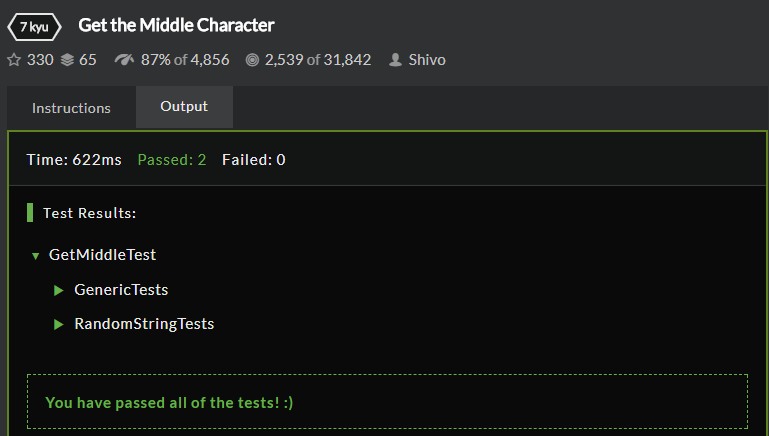Click the RandomStringTests test entry
Viewport: 769px width, 436px height.
[144, 324]
